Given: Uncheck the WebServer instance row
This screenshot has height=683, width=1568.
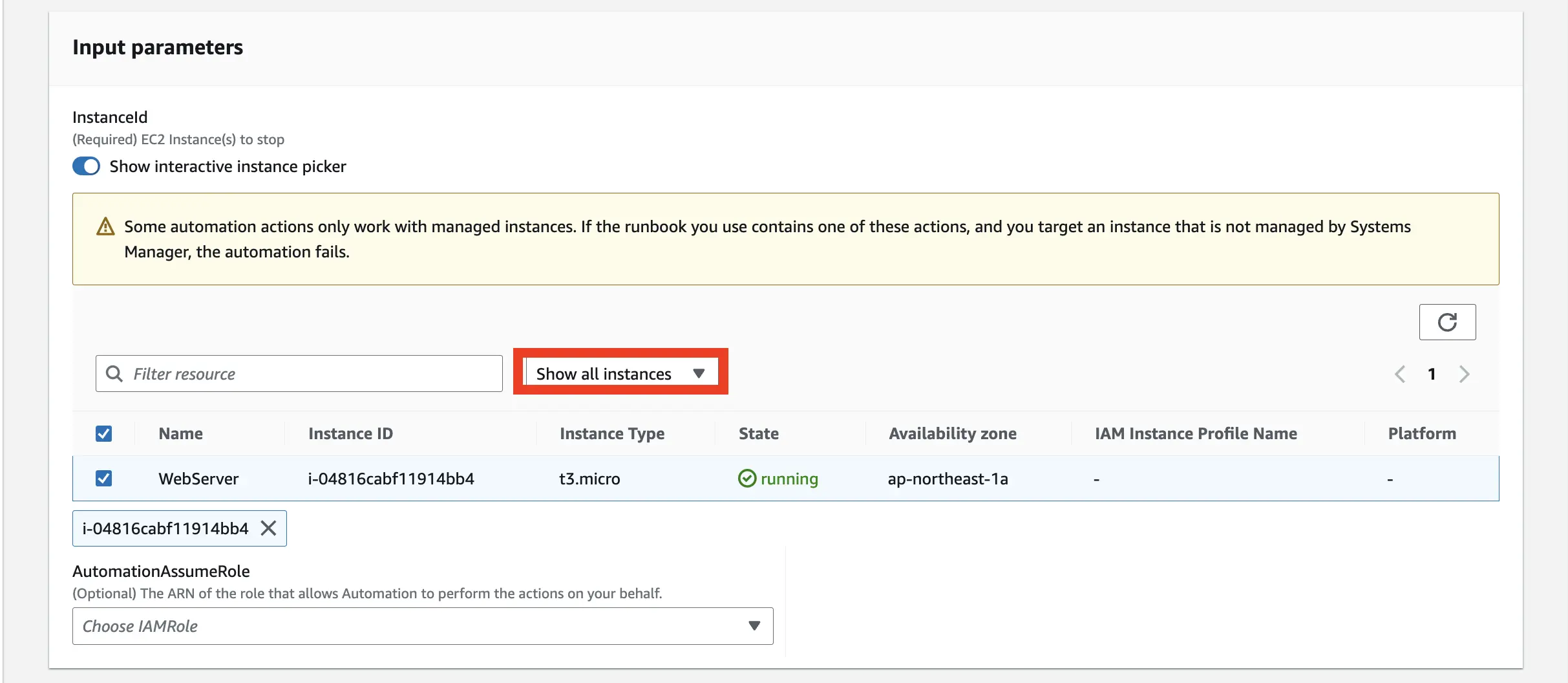Looking at the screenshot, I should pyautogui.click(x=104, y=478).
